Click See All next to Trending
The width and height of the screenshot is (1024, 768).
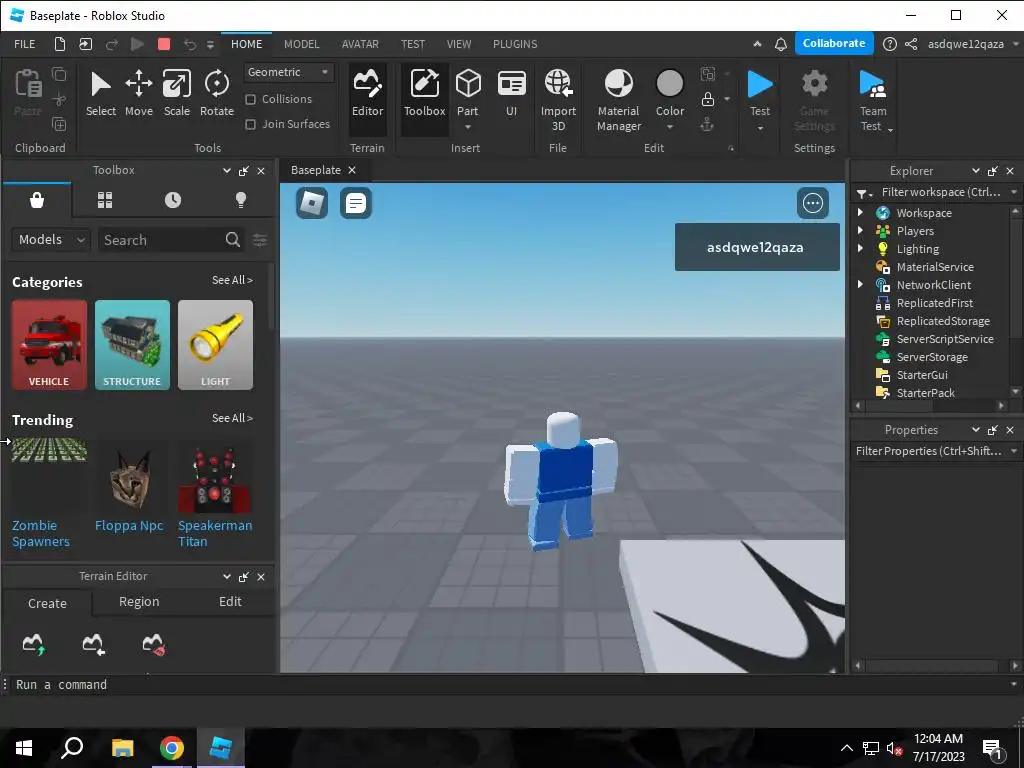[x=232, y=418]
